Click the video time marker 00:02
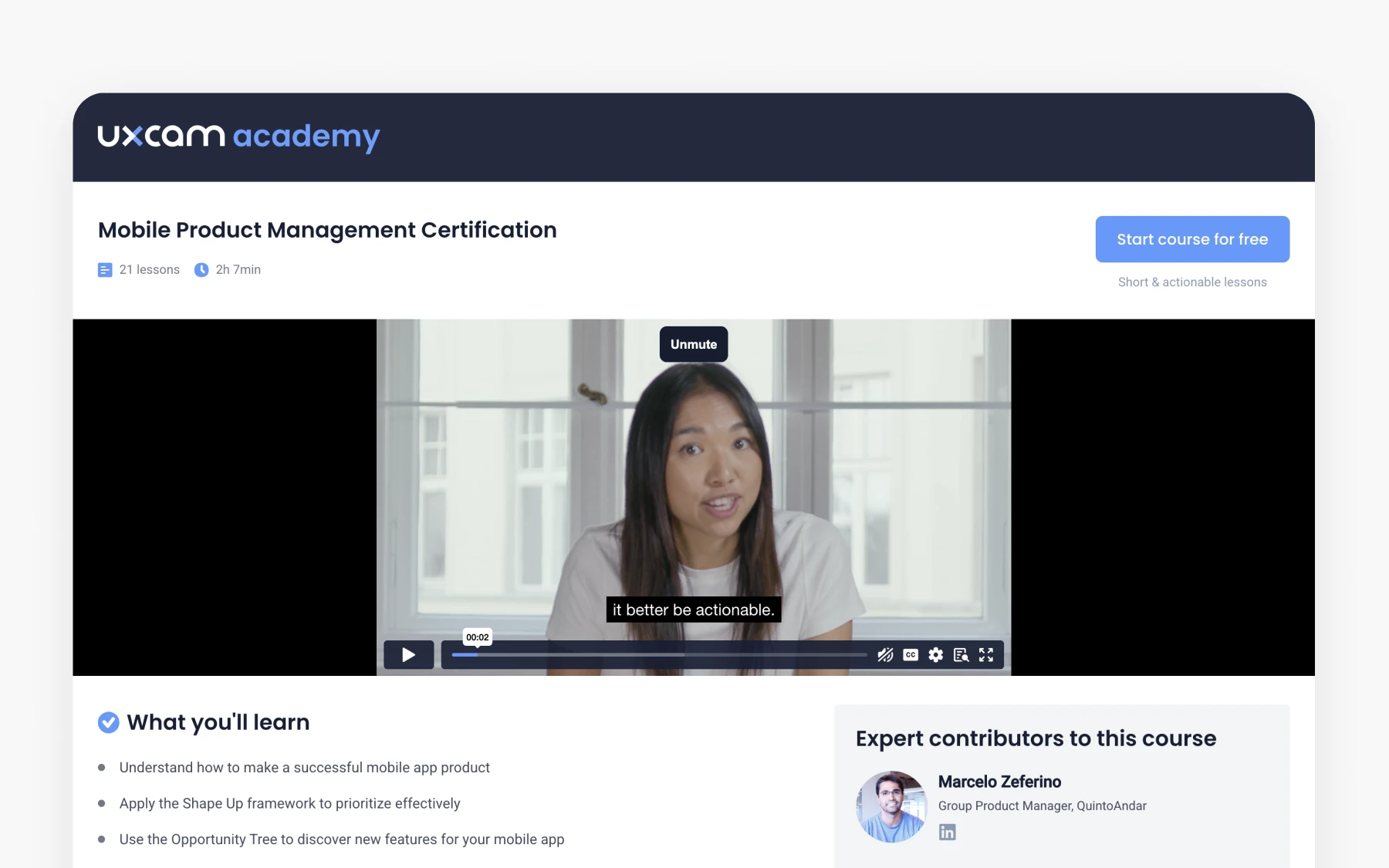This screenshot has width=1389, height=868. click(x=477, y=637)
